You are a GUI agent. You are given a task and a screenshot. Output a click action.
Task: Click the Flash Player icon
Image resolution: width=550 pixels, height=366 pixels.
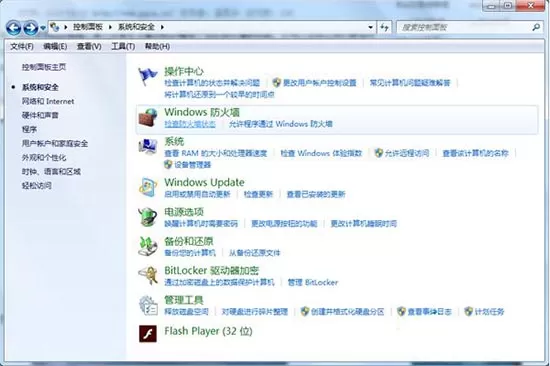(x=148, y=333)
